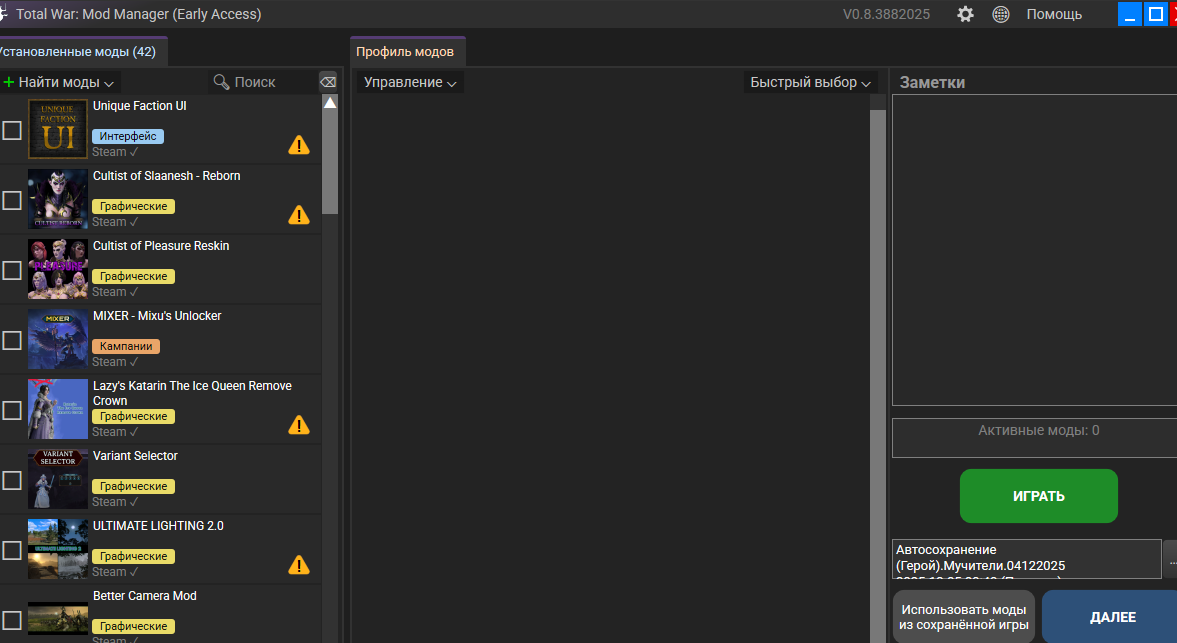Click the Интерфейс tag on Unique Faction UI

point(128,137)
